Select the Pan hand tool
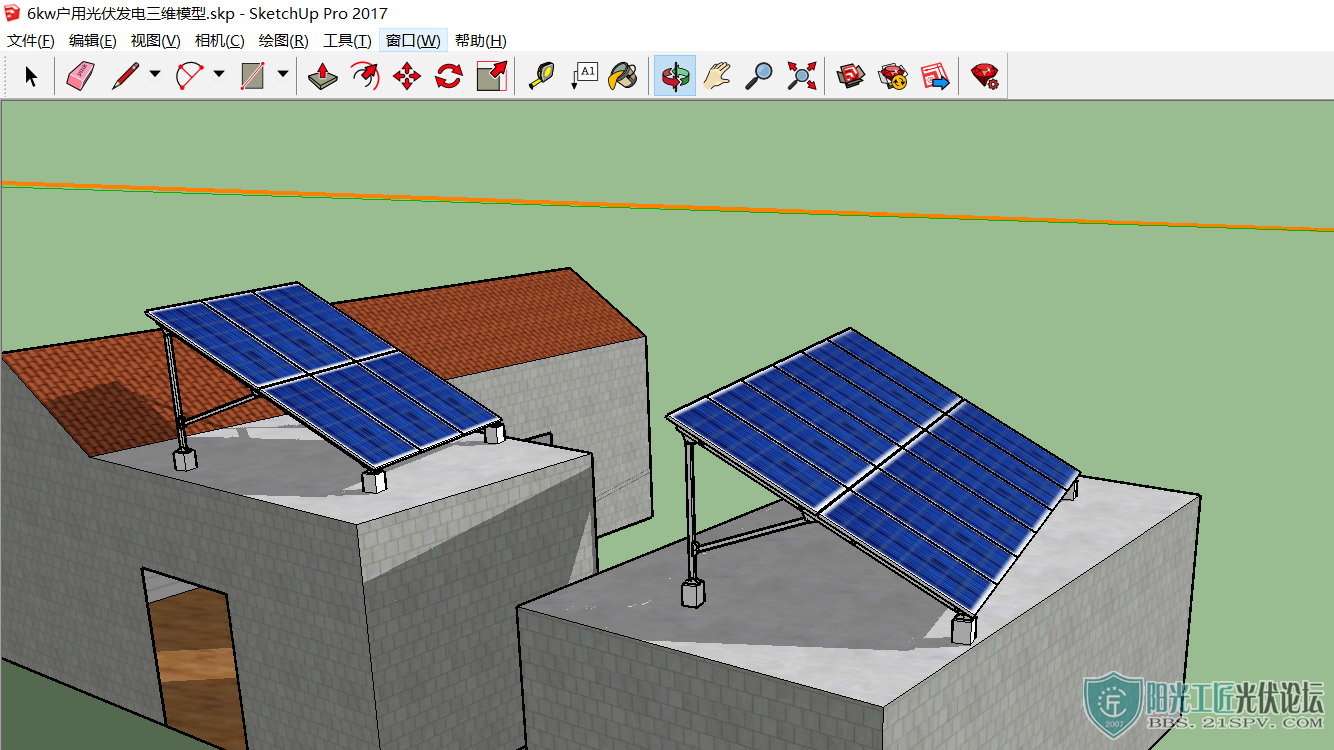This screenshot has height=750, width=1334. tap(718, 76)
